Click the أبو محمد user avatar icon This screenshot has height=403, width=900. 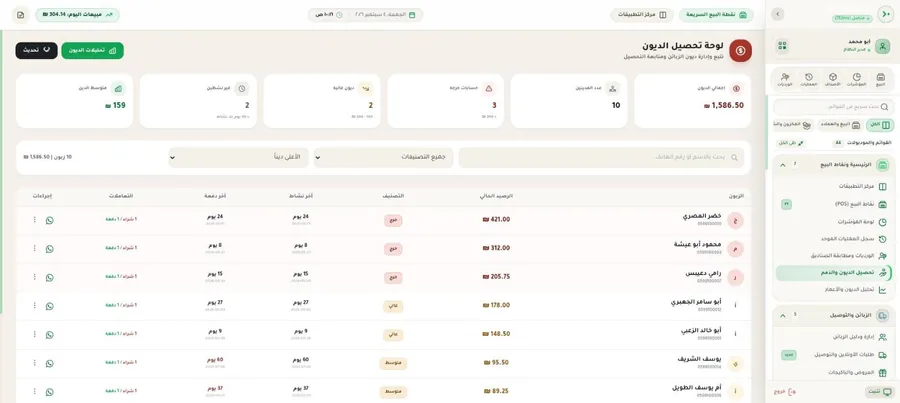[x=885, y=46]
